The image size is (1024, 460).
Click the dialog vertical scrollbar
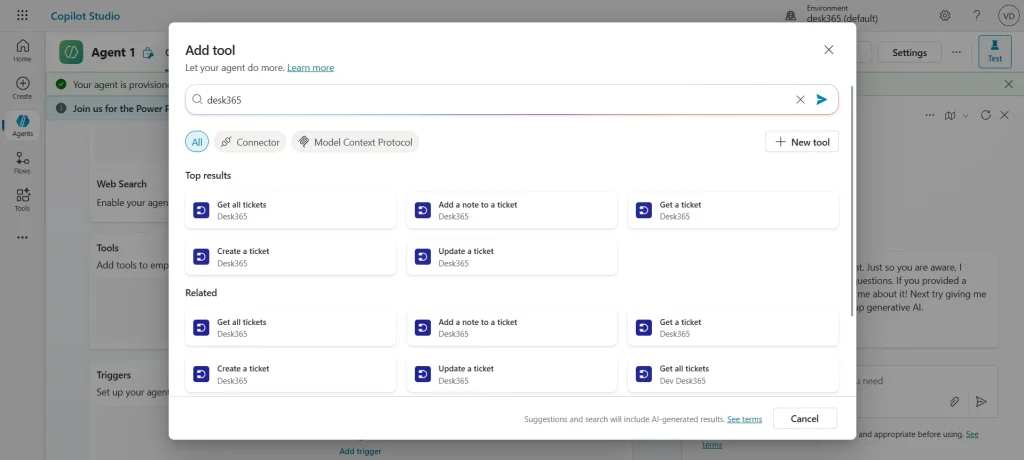point(851,201)
